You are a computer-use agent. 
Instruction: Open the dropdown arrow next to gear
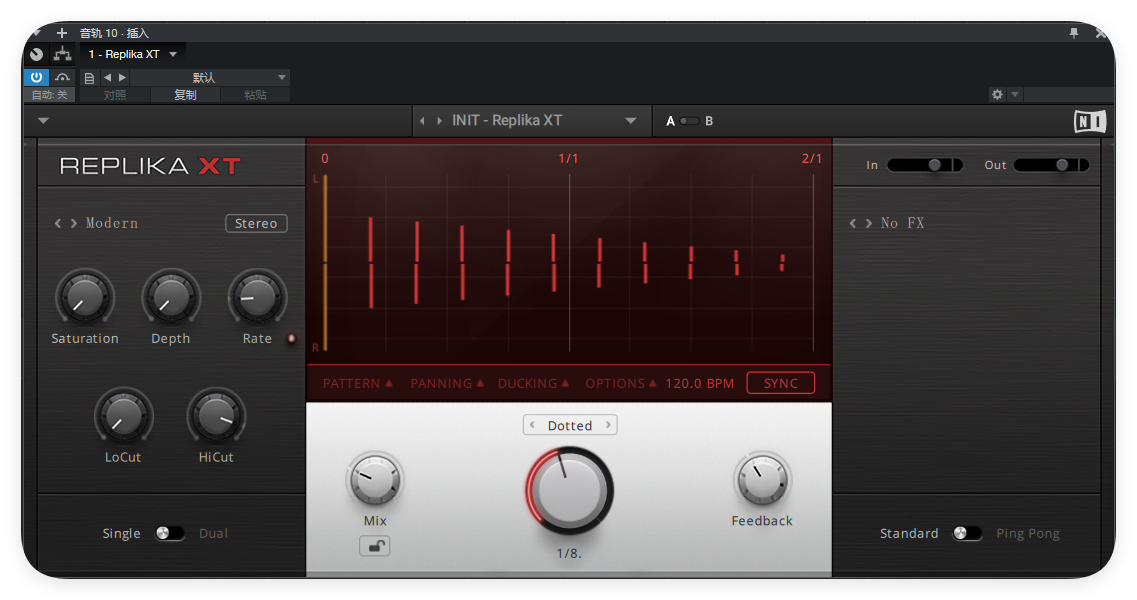click(x=1015, y=94)
